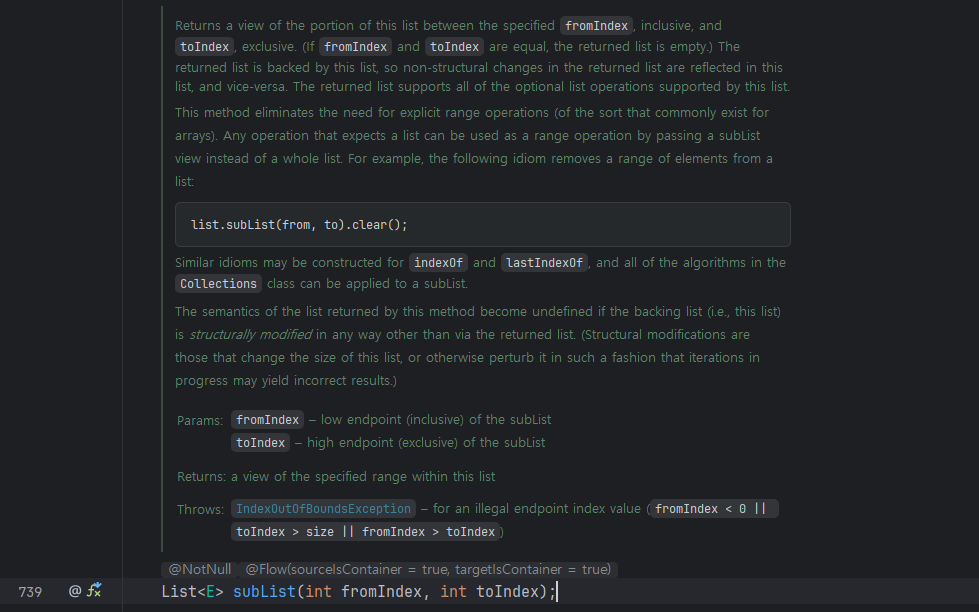Click the @Flow inlay annotation hint
Image resolution: width=979 pixels, height=612 pixels.
428,569
